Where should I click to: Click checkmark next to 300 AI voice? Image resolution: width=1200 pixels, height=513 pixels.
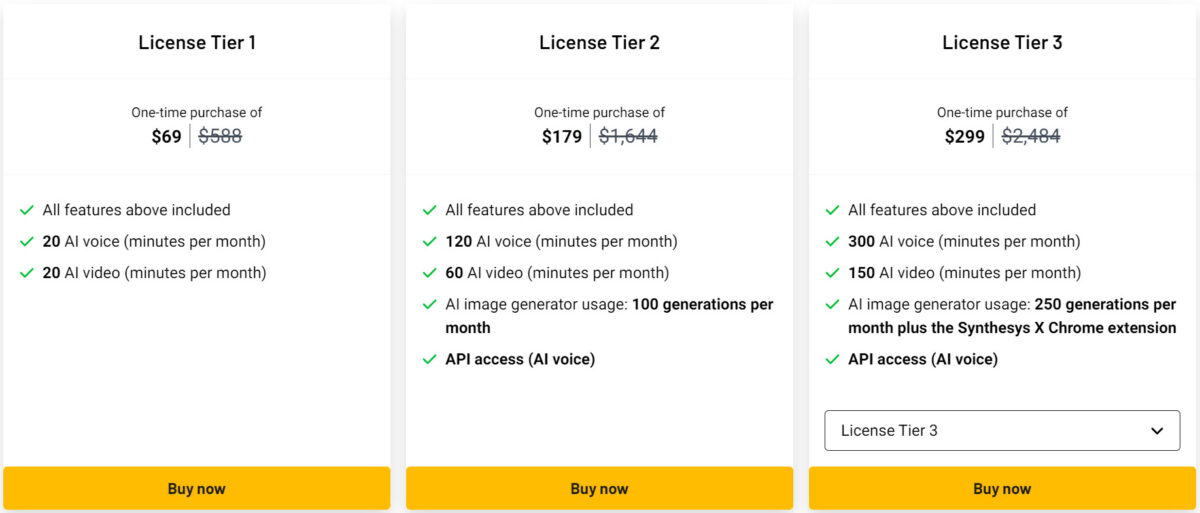pos(833,242)
